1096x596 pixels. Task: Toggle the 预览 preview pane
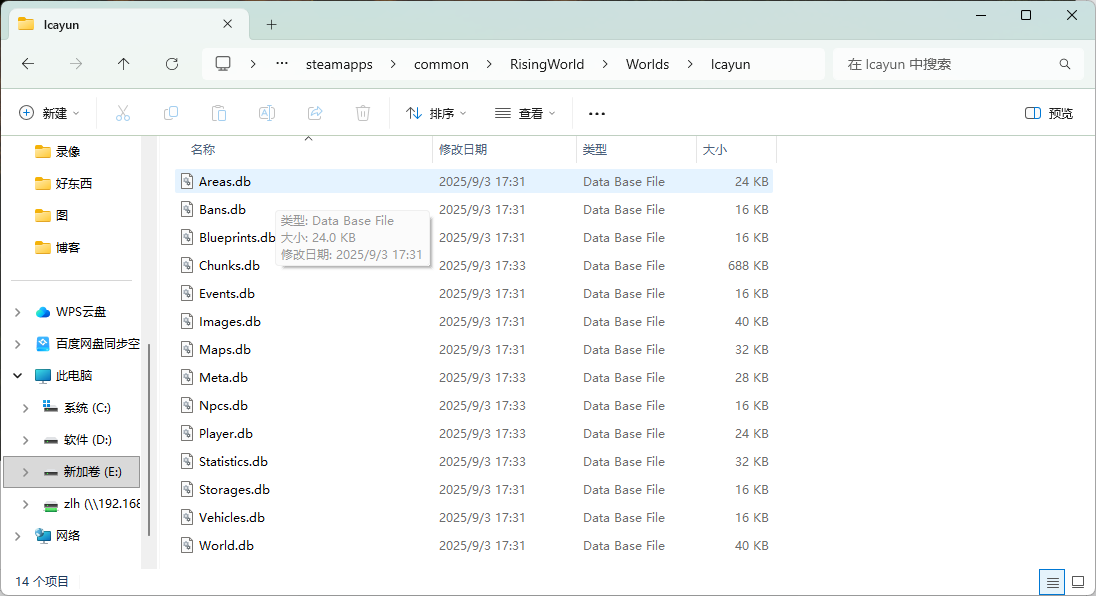[1049, 113]
